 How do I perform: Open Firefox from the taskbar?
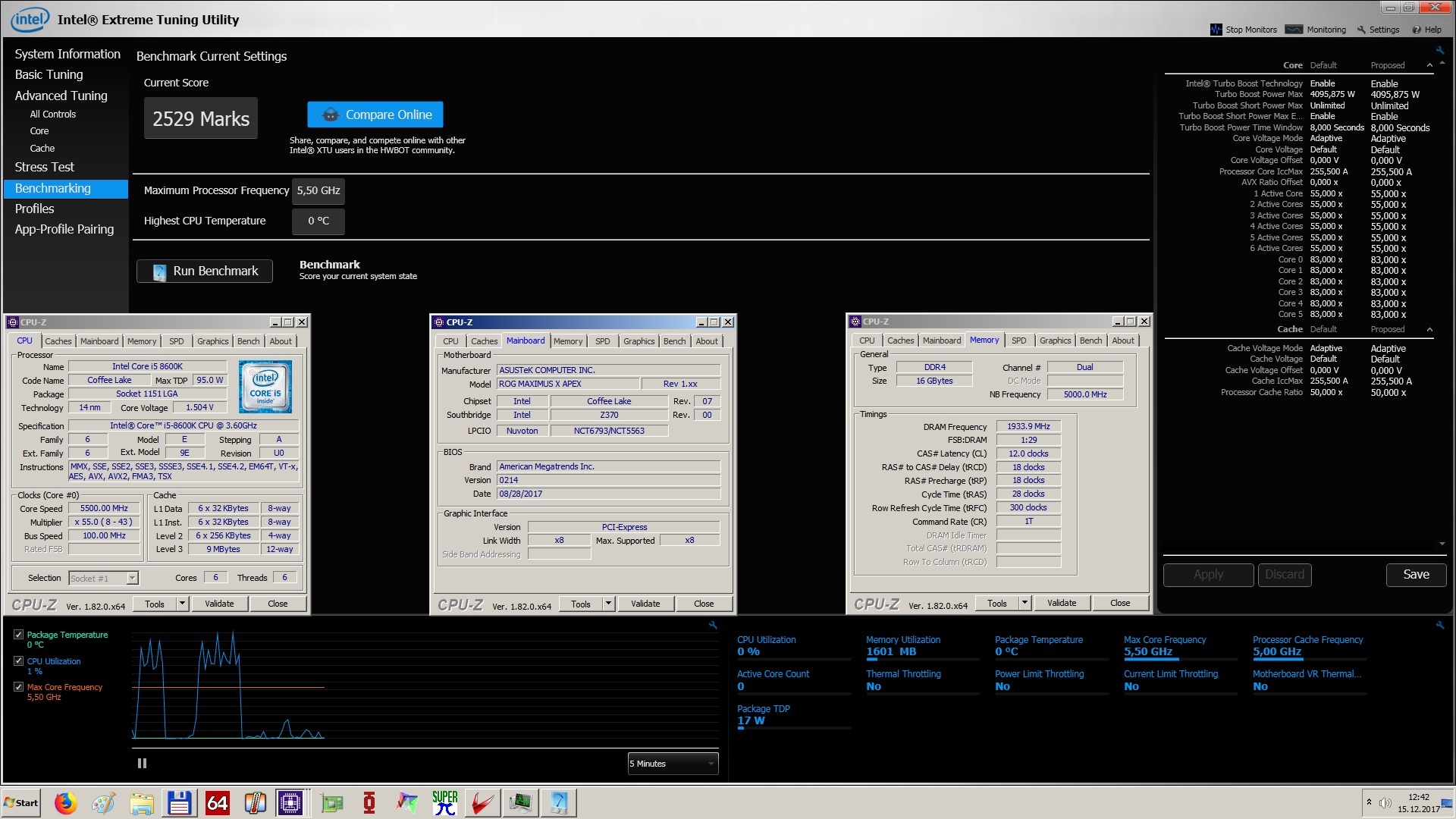[x=65, y=802]
